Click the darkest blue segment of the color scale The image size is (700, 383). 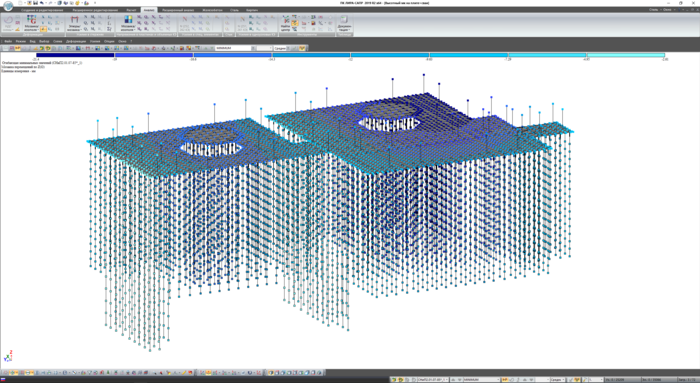click(x=75, y=55)
